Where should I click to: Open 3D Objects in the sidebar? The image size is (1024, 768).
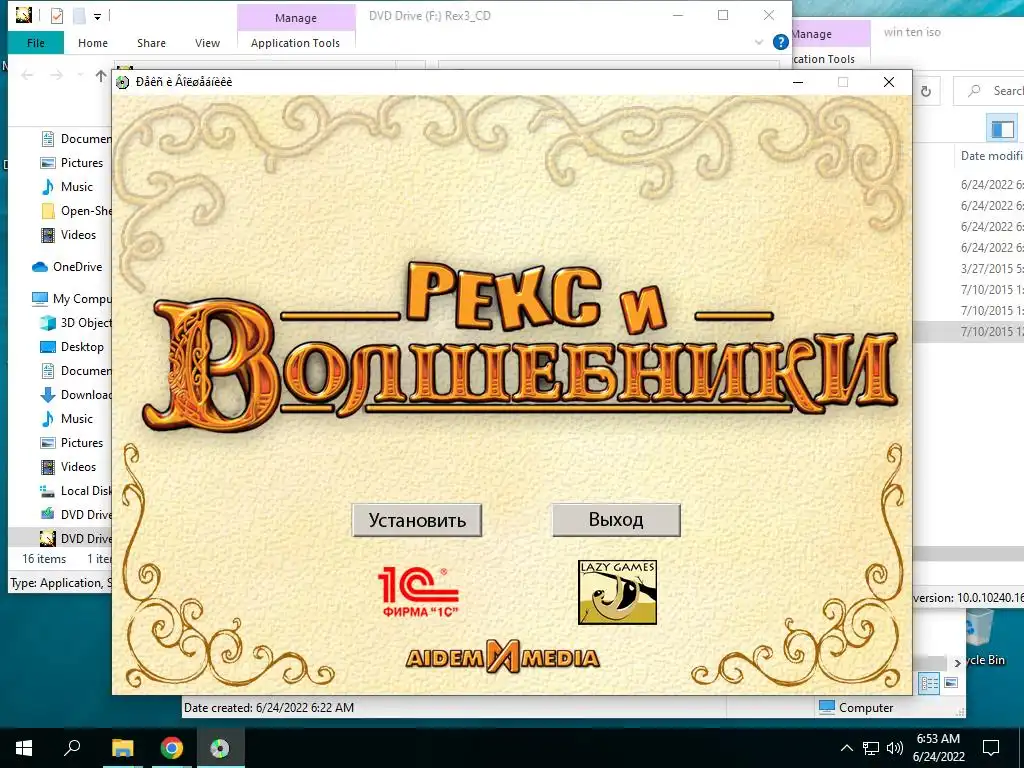pyautogui.click(x=76, y=323)
